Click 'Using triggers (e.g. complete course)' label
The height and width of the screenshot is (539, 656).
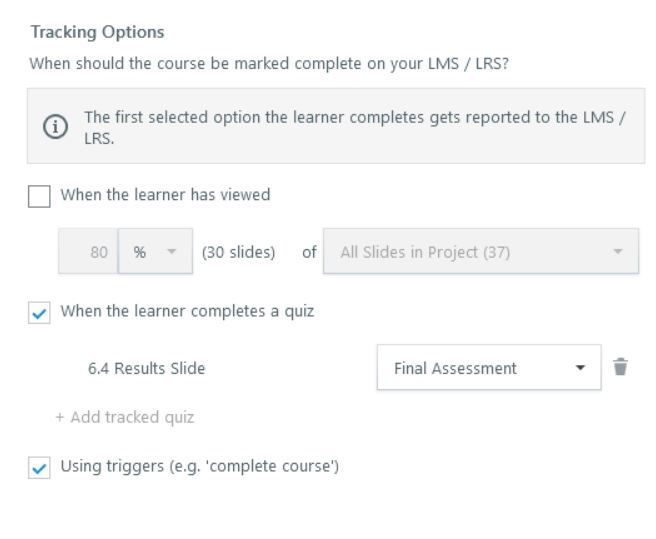coord(200,466)
